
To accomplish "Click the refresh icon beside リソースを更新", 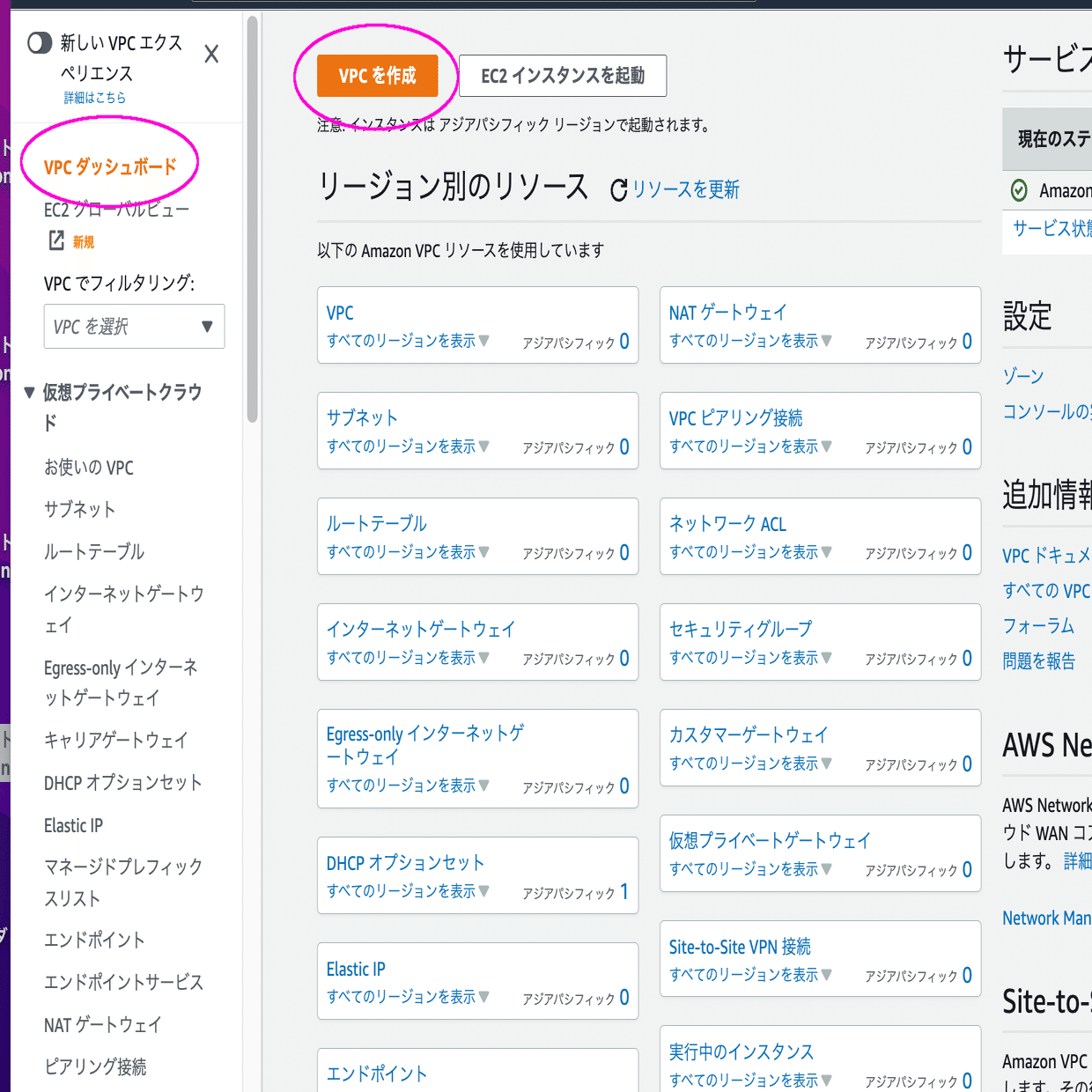I will (x=619, y=189).
